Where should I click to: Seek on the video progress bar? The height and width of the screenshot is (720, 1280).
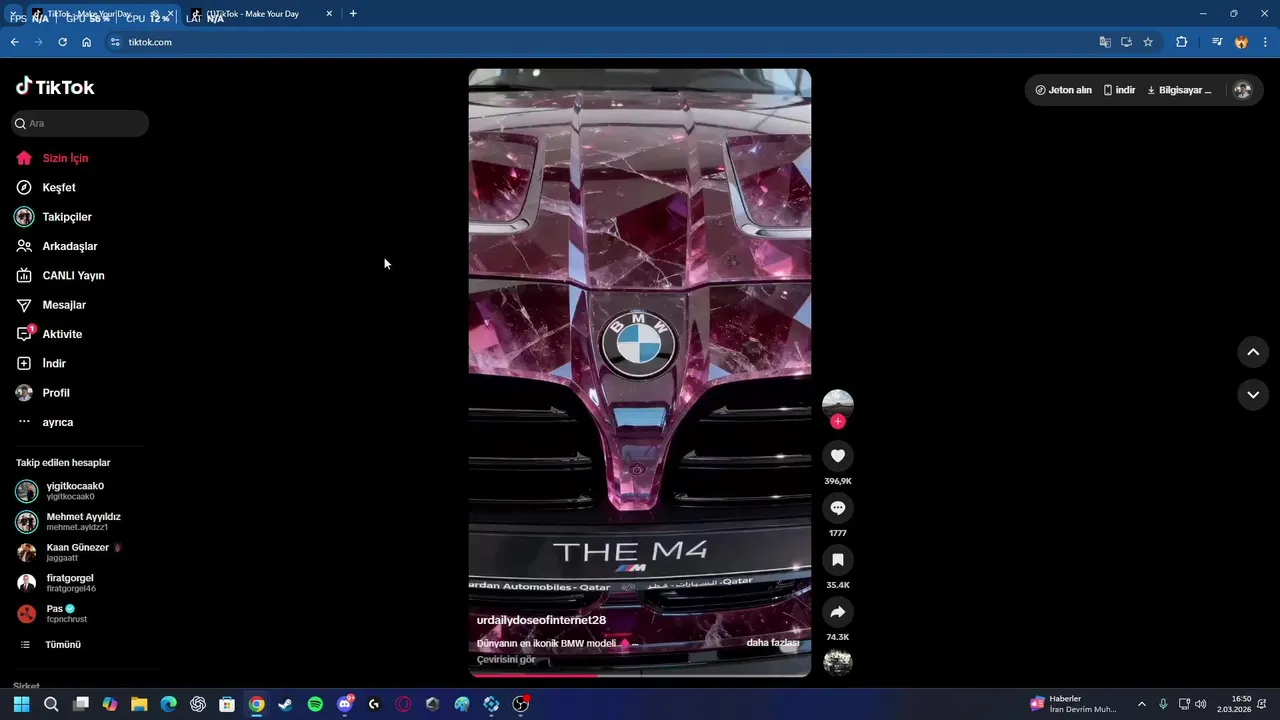tap(640, 675)
